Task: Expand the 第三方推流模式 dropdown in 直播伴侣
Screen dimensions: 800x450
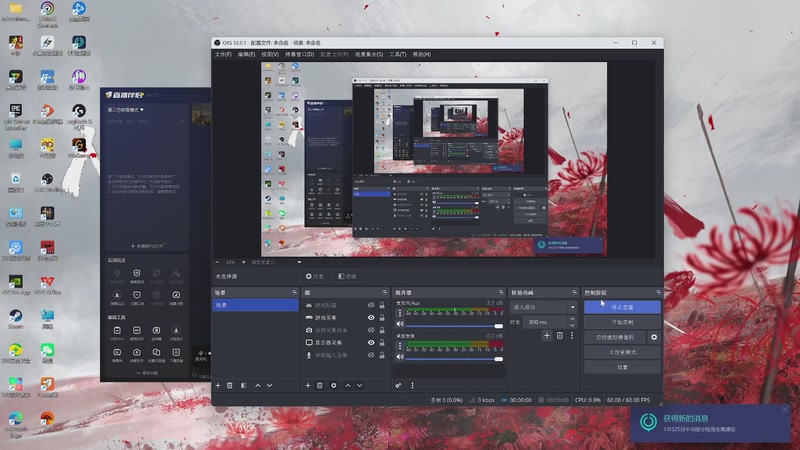Action: [126, 110]
